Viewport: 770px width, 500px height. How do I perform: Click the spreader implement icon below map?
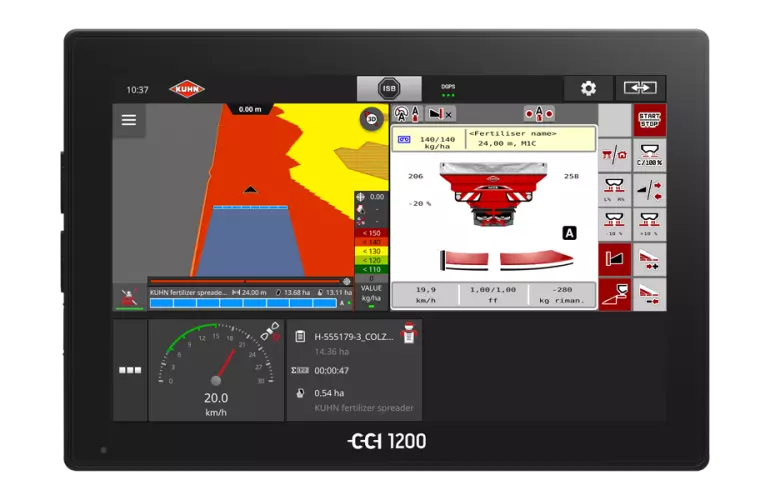point(129,297)
